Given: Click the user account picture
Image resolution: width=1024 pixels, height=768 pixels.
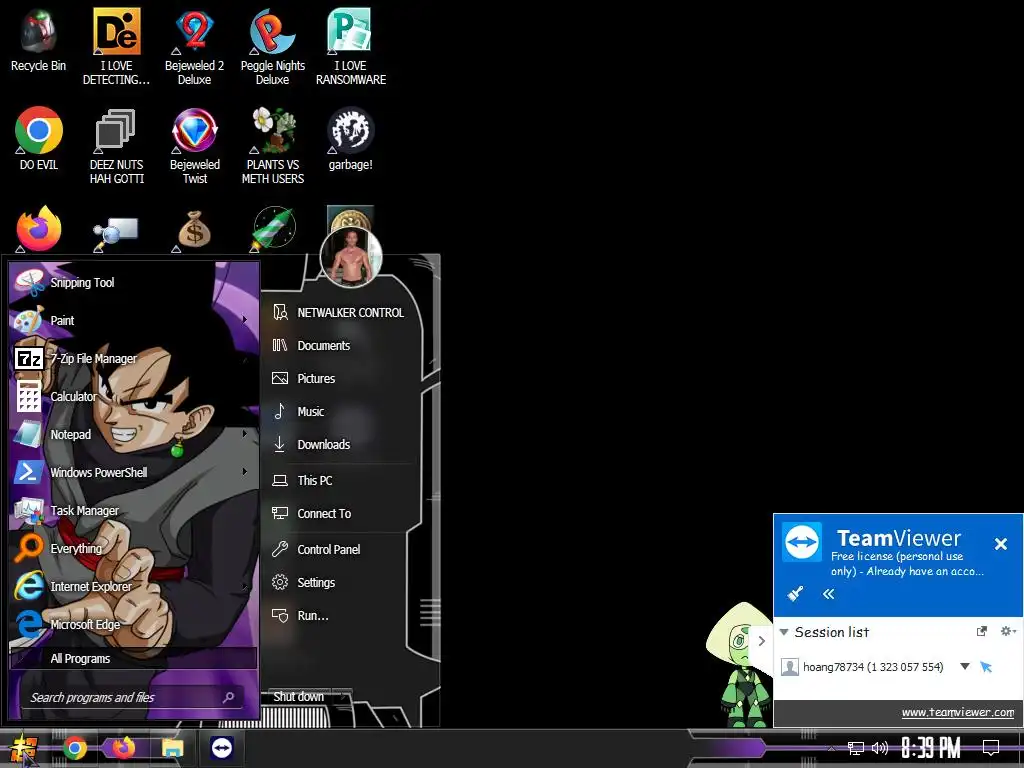Looking at the screenshot, I should [351, 257].
